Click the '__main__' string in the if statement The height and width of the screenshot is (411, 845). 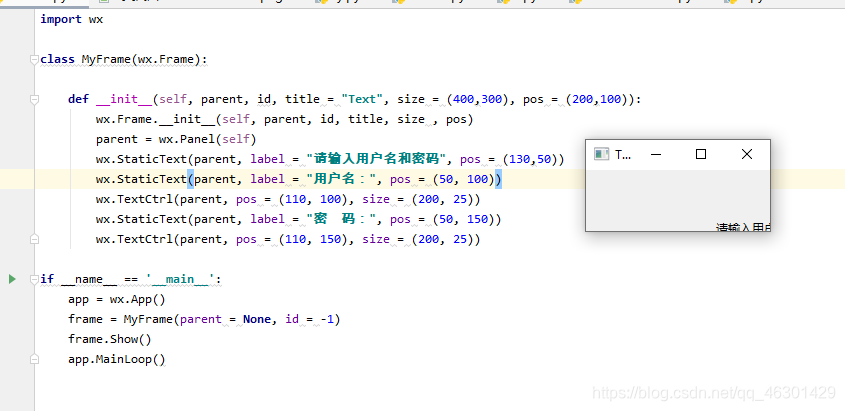click(x=181, y=279)
